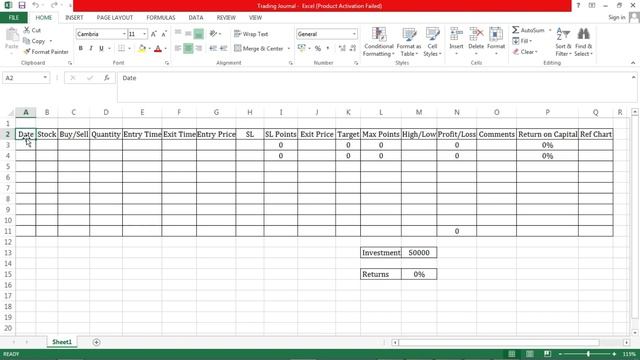Open the Cambria font name dropdown
Screen dimensions: 640x360
[124, 34]
